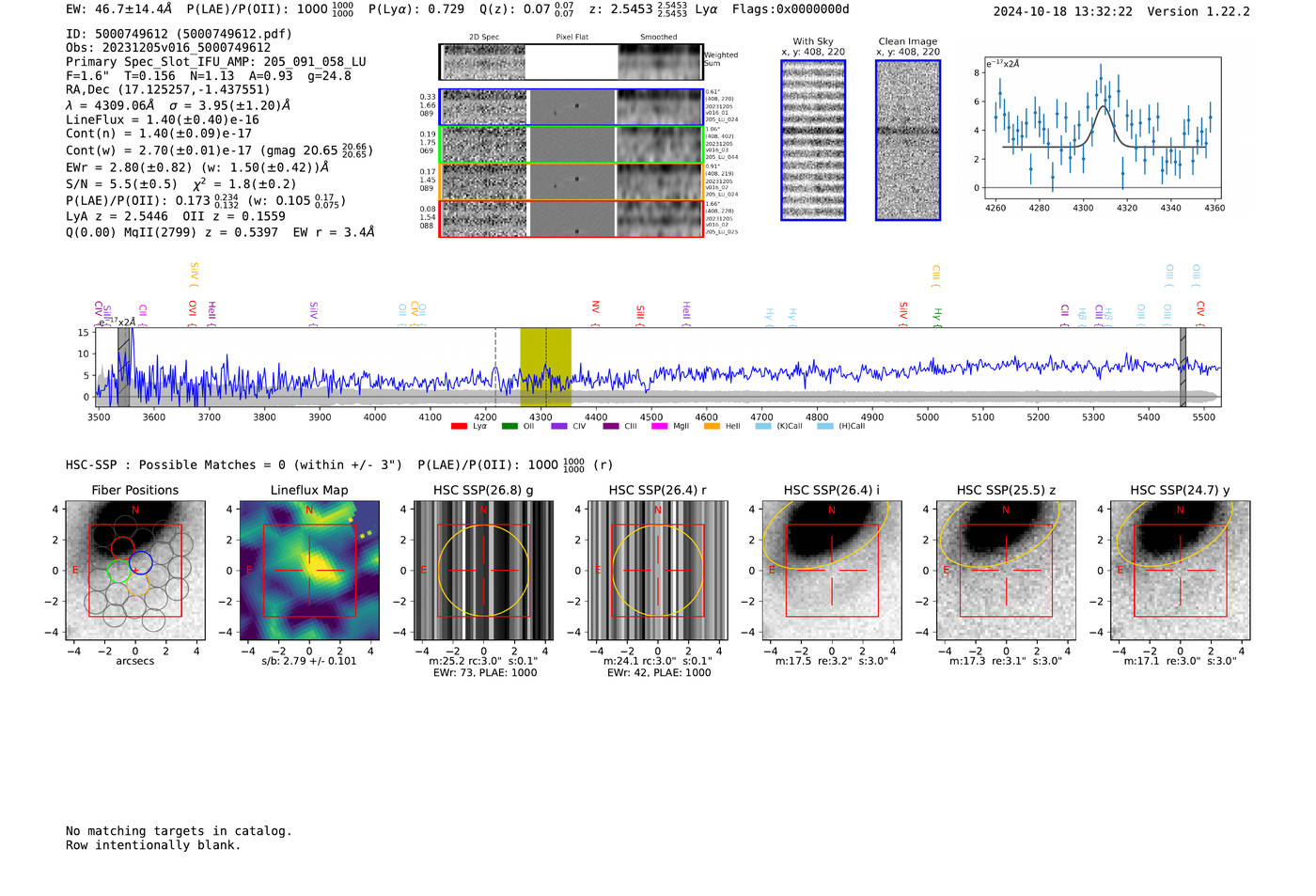
Task: Click the Primary Spec_Slot_IFU_AMP: 205_091_058_LU line
Action: [216, 62]
